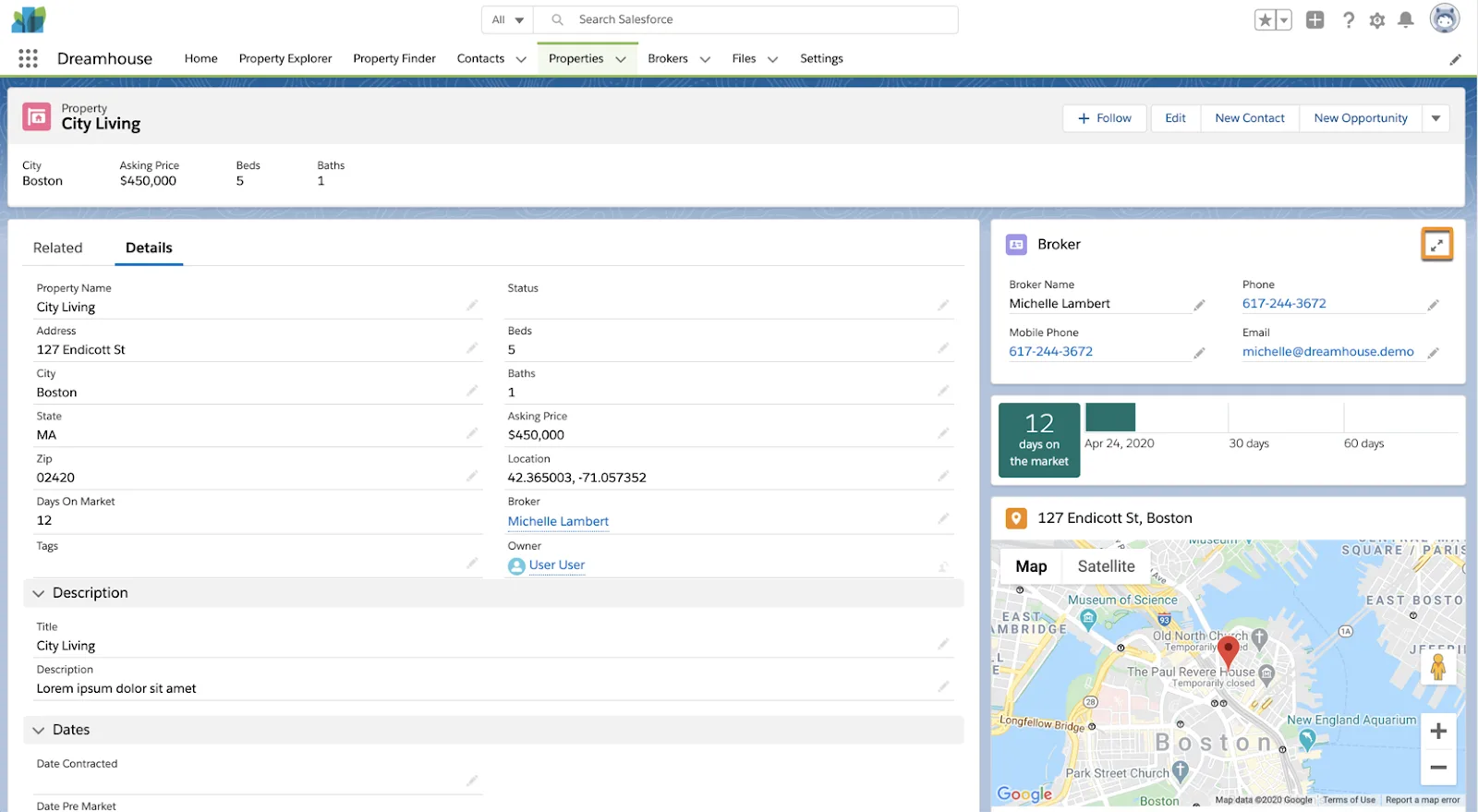This screenshot has width=1478, height=812.
Task: Show more record actions dropdown
Action: point(1436,118)
